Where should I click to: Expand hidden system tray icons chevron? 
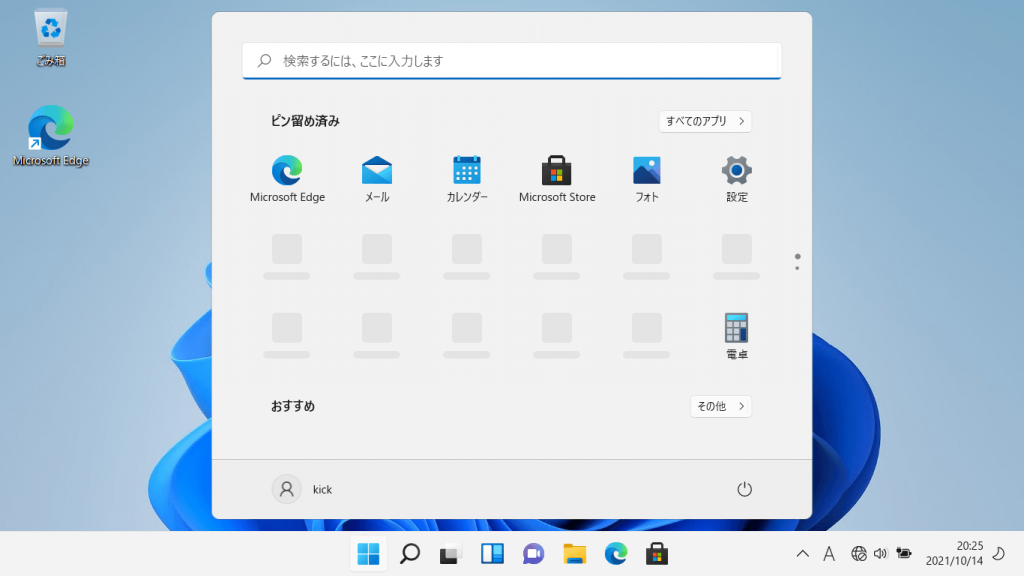point(802,554)
